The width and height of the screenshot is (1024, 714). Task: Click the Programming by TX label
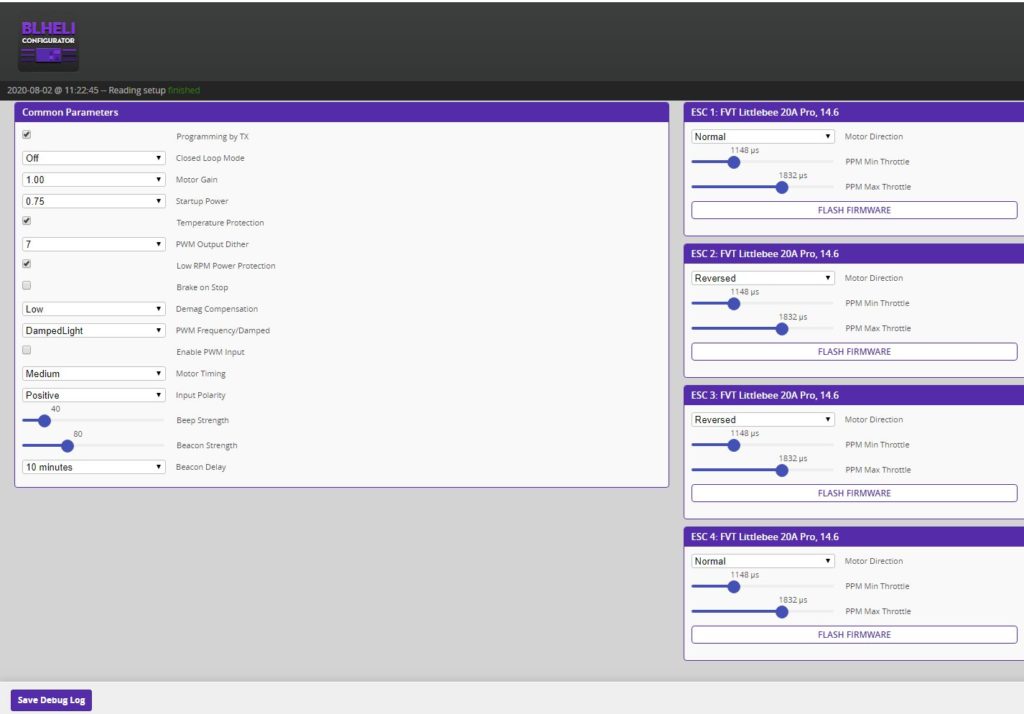[212, 137]
